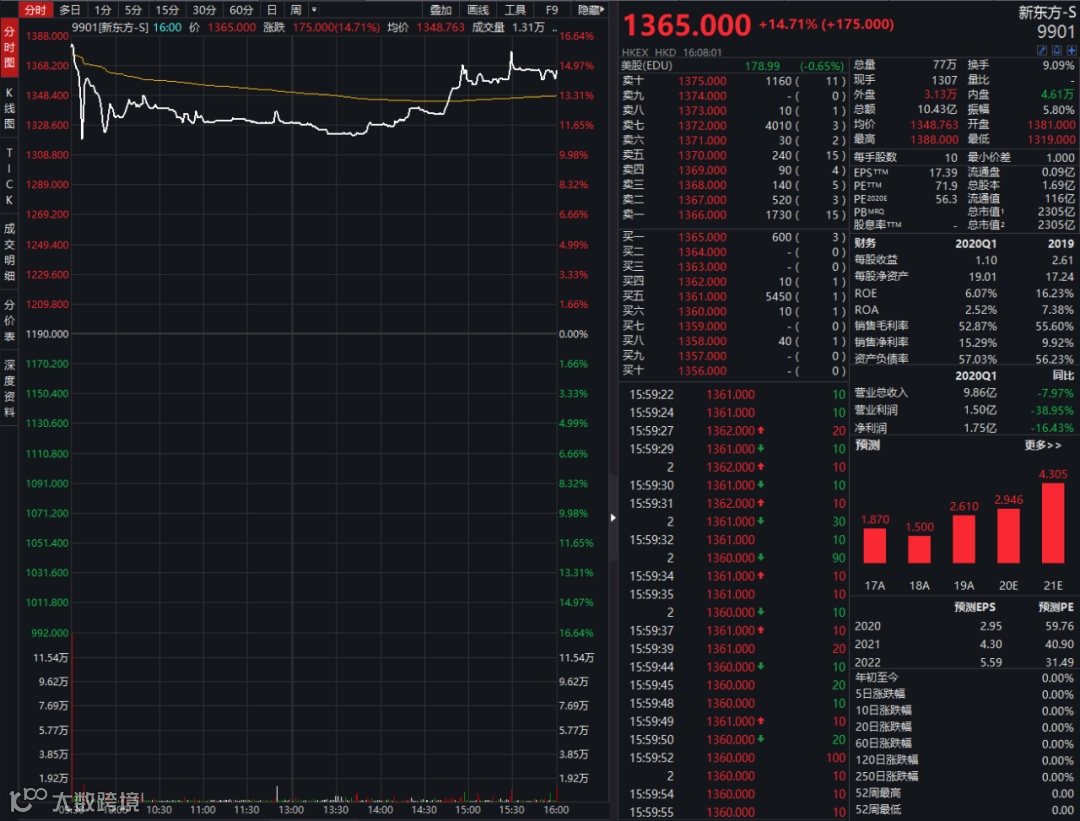Click the 1190.000 baseline axis label
This screenshot has height=821, width=1080.
47,334
